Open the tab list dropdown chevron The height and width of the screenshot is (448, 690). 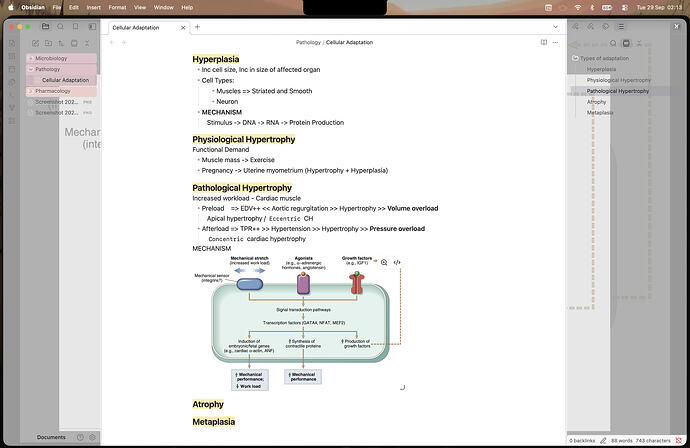555,27
